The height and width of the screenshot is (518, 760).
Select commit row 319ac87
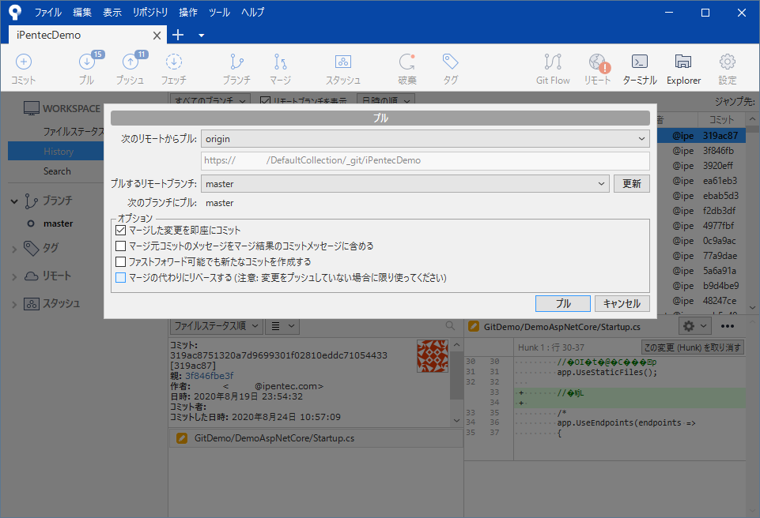pyautogui.click(x=701, y=136)
